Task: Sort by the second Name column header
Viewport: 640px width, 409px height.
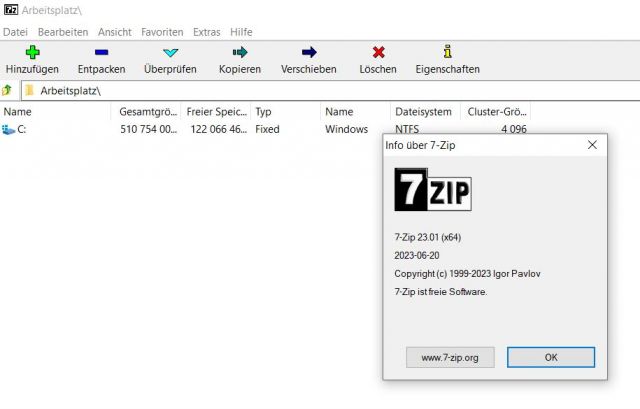Action: coord(355,111)
